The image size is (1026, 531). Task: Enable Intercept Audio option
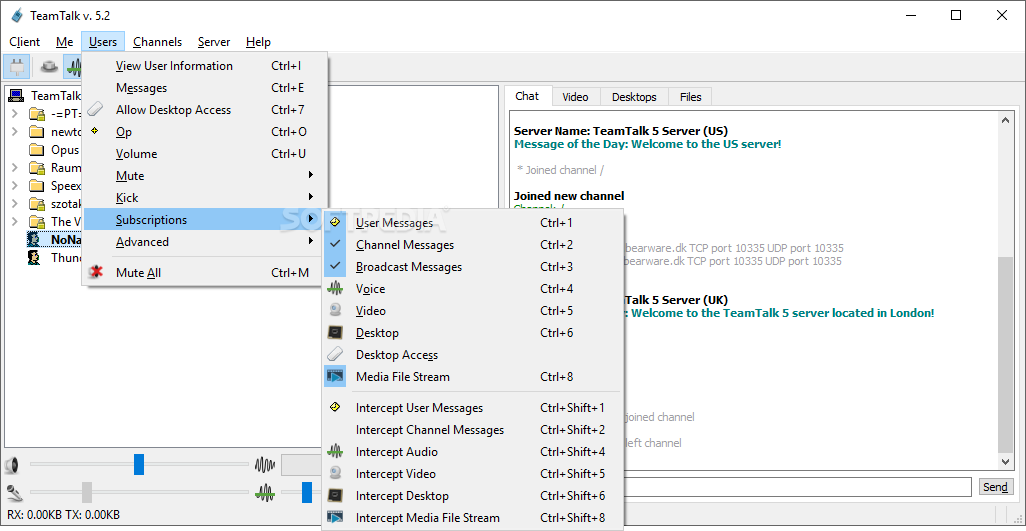474,451
